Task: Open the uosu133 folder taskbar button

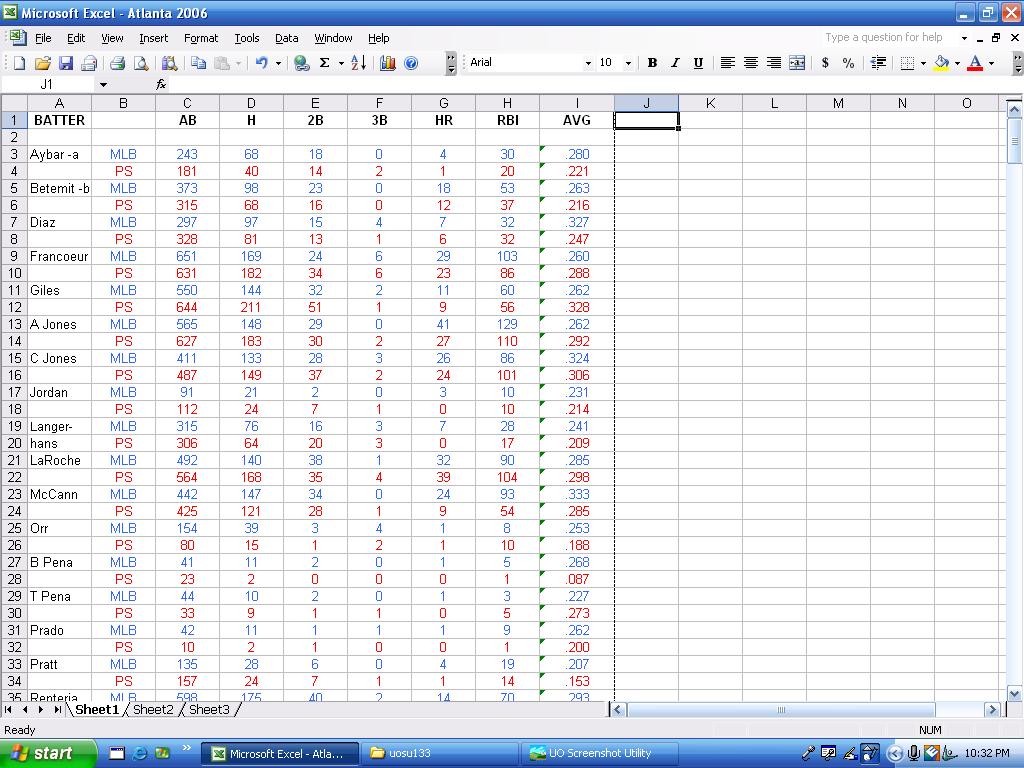Action: click(440, 753)
